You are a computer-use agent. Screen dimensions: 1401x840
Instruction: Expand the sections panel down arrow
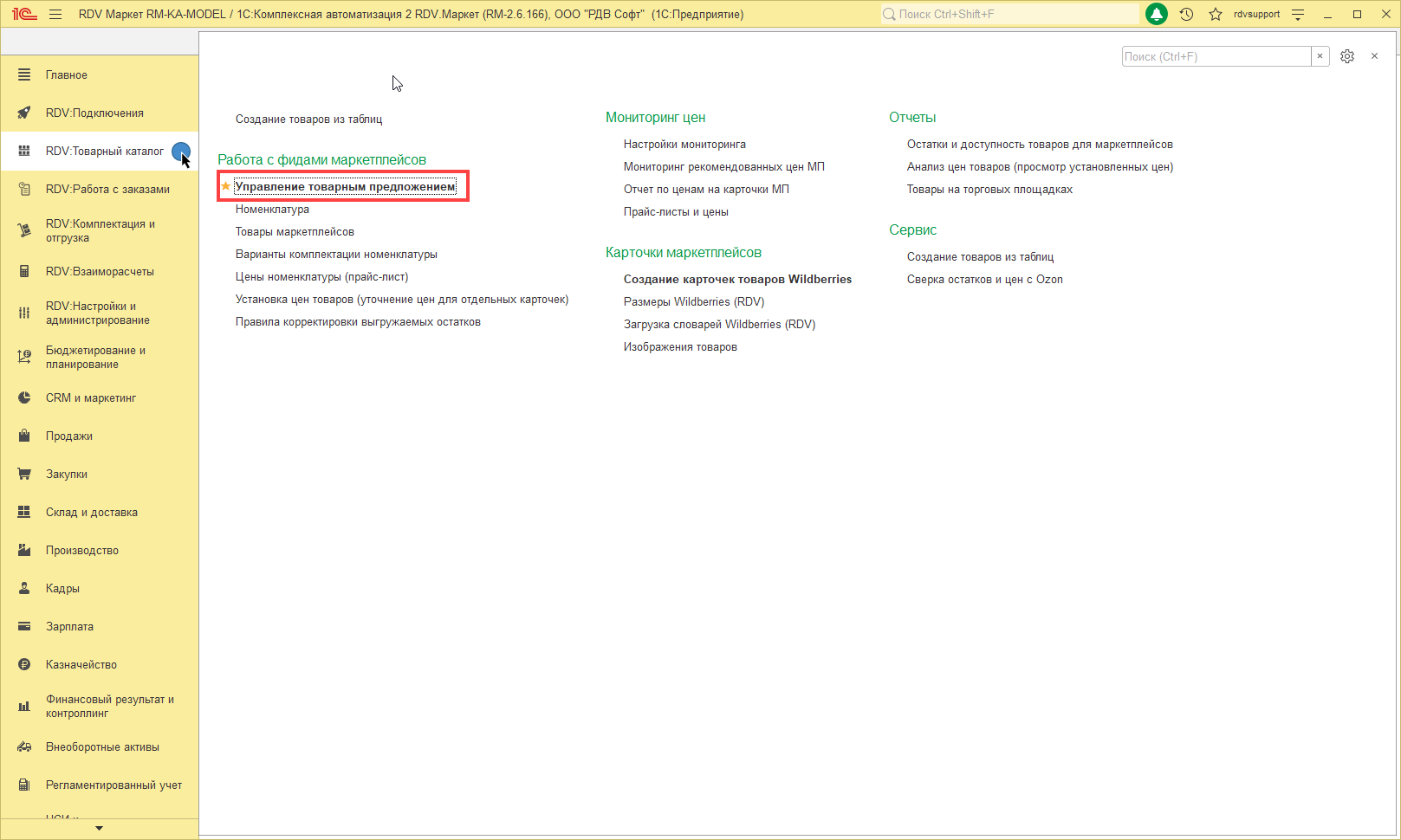coord(99,829)
